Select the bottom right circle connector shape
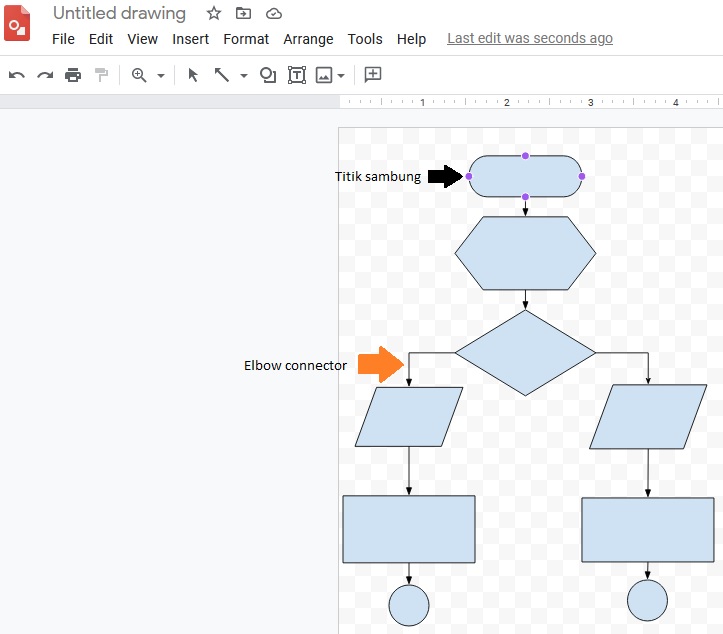The width and height of the screenshot is (723, 634). pyautogui.click(x=647, y=600)
